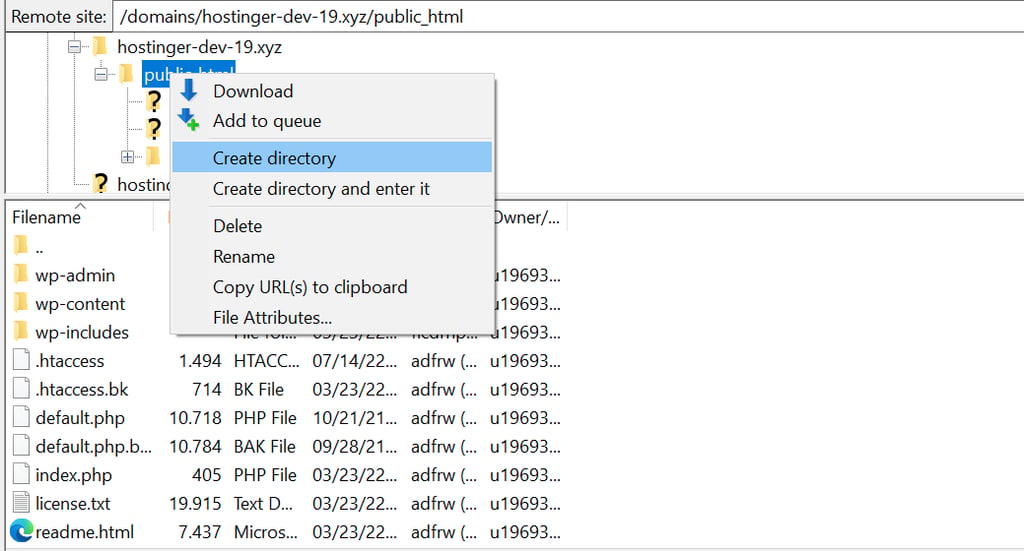Viewport: 1024px width, 551px height.
Task: Click folder icon beside the plus expander
Action: (x=153, y=156)
